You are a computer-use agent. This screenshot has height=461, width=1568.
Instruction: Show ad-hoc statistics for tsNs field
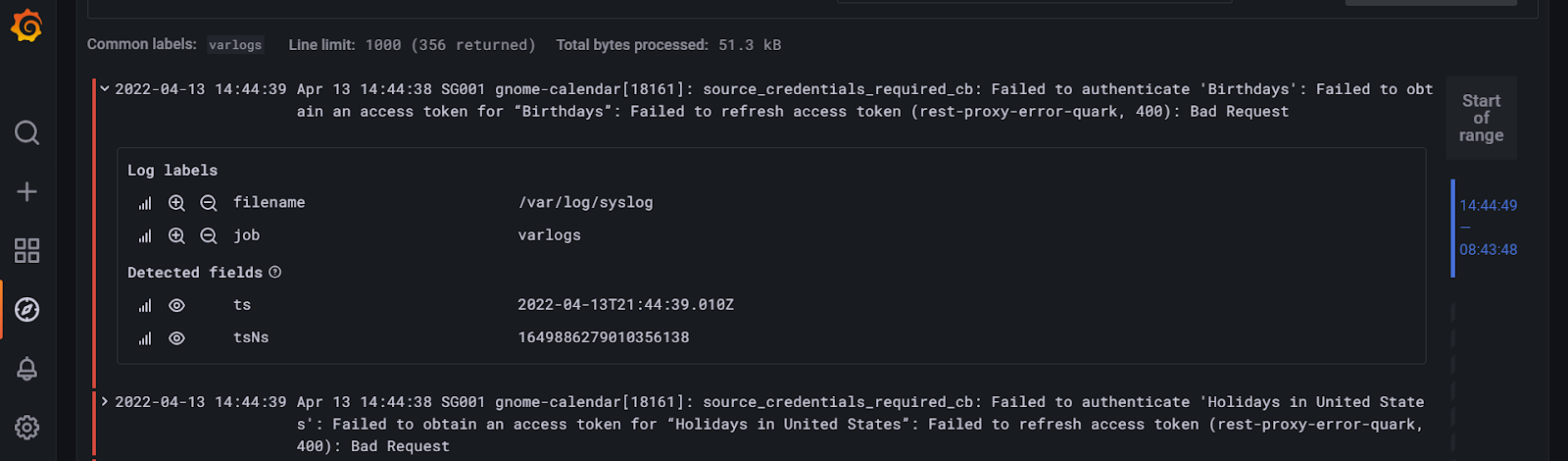(x=145, y=338)
